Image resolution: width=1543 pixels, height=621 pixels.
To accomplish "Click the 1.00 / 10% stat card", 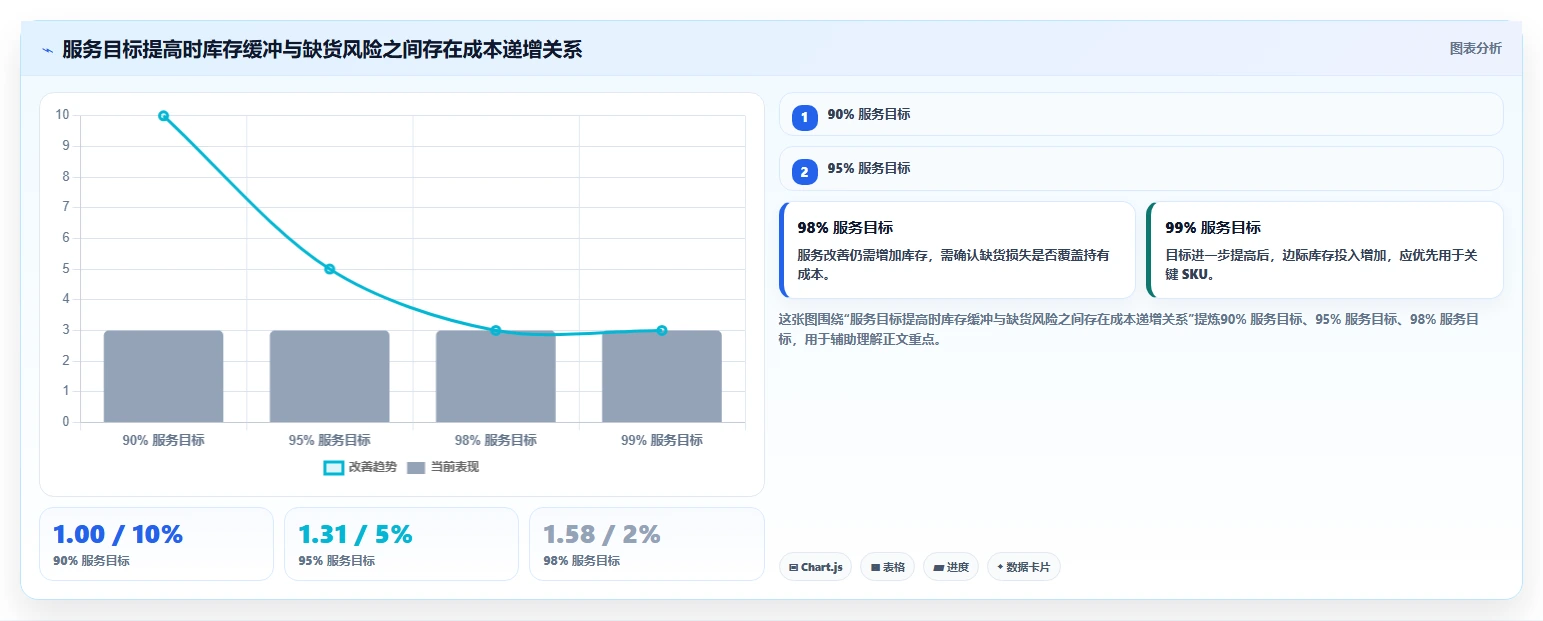I will pos(156,544).
